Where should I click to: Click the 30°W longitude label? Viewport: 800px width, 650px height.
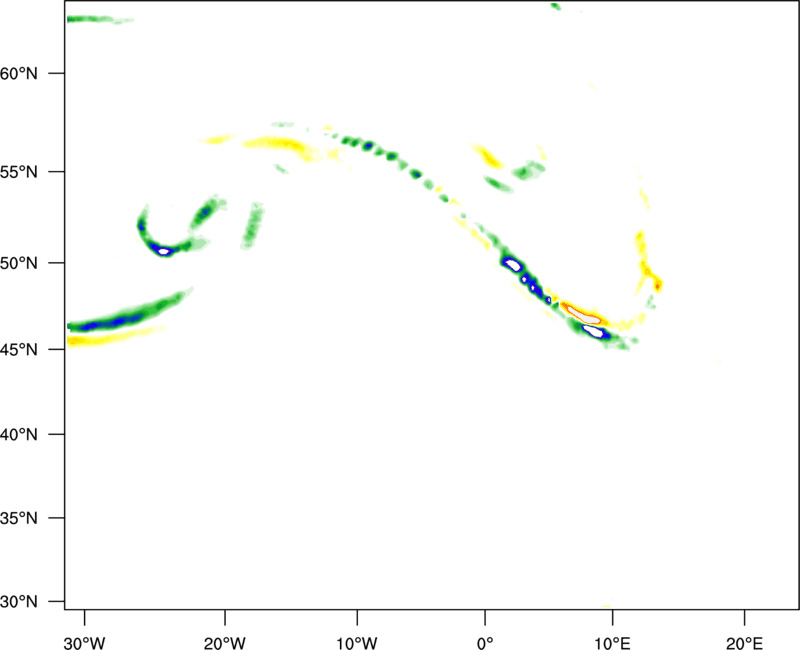[85, 643]
